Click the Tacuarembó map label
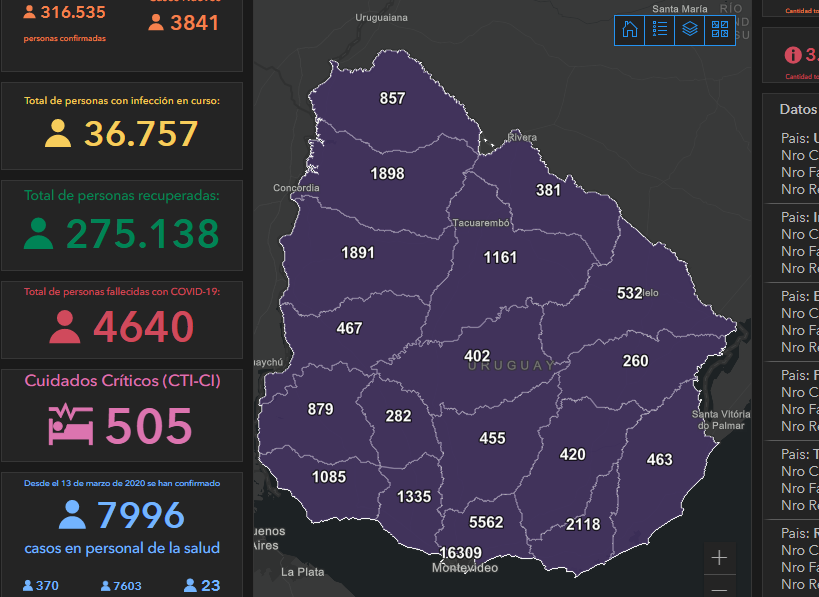The height and width of the screenshot is (597, 819). (481, 223)
